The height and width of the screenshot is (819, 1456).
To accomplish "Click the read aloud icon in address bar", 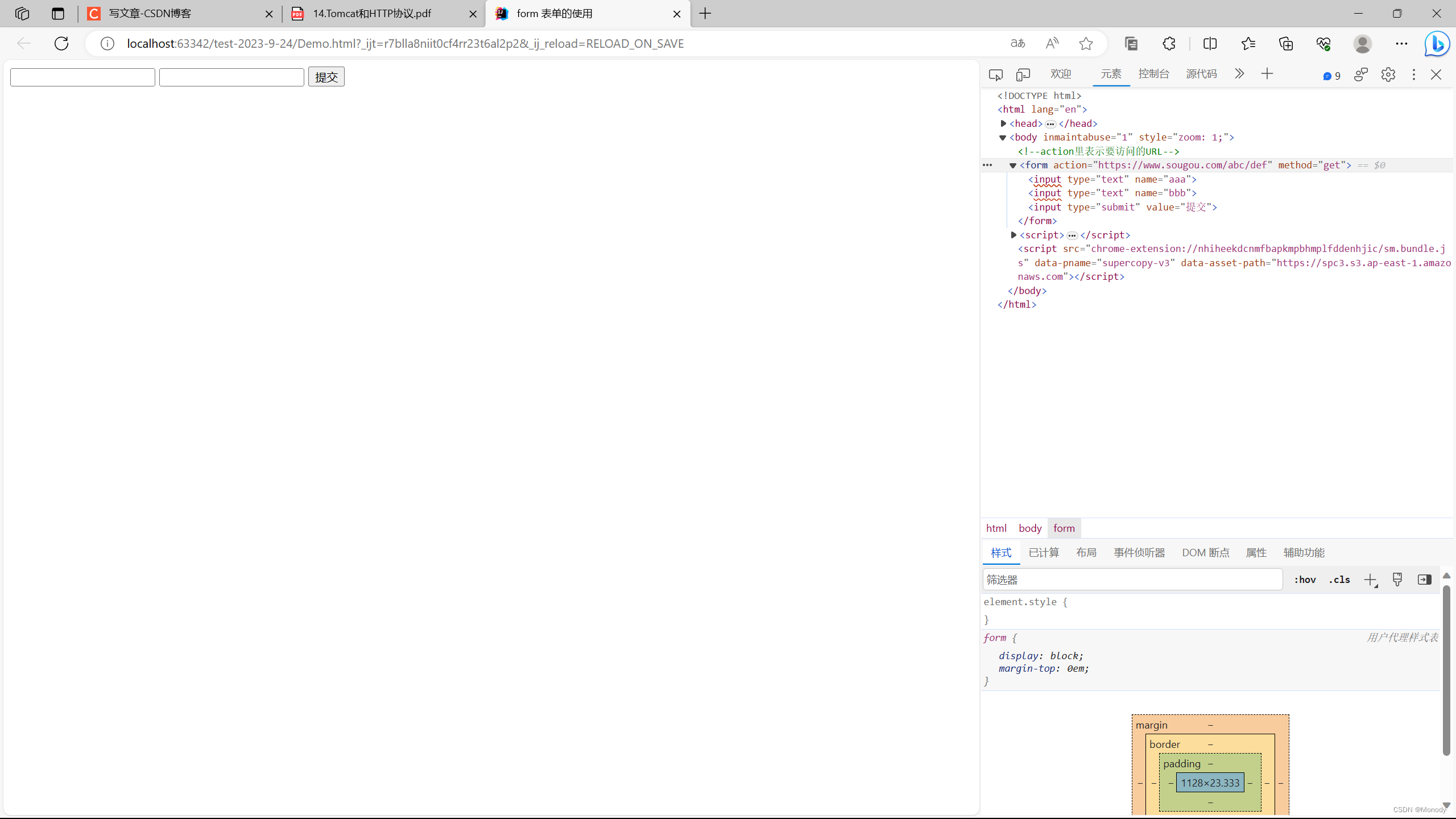I will pyautogui.click(x=1052, y=44).
